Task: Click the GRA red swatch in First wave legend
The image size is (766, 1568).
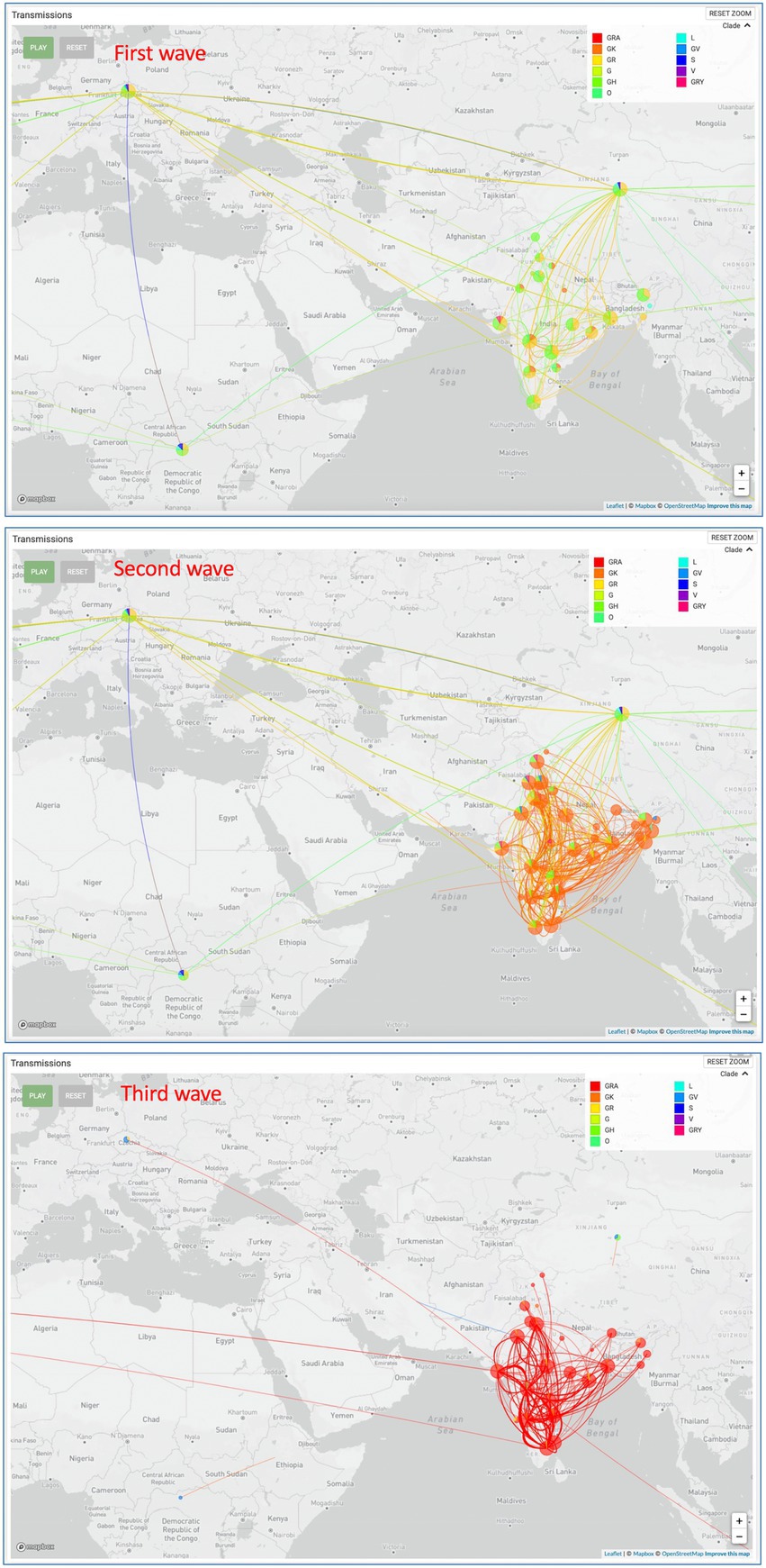Action: pyautogui.click(x=597, y=38)
